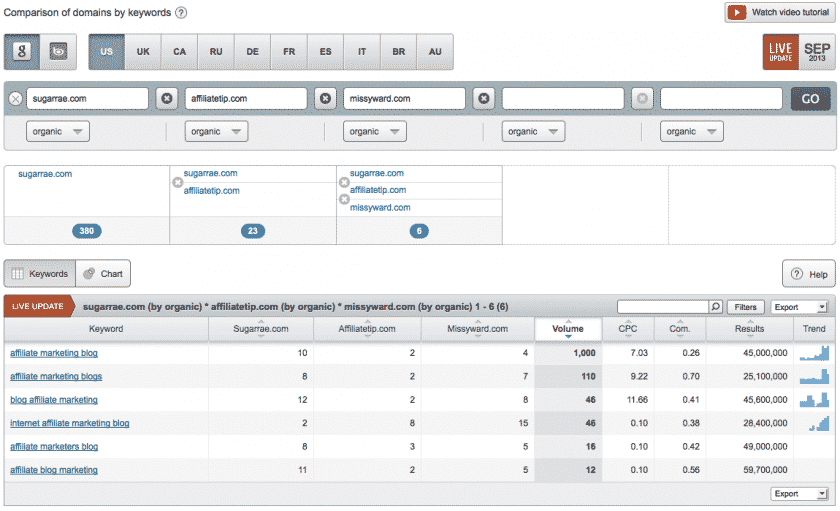The width and height of the screenshot is (840, 511).
Task: Remove affiliatetip.com from the third comparison set
Action: (x=344, y=182)
